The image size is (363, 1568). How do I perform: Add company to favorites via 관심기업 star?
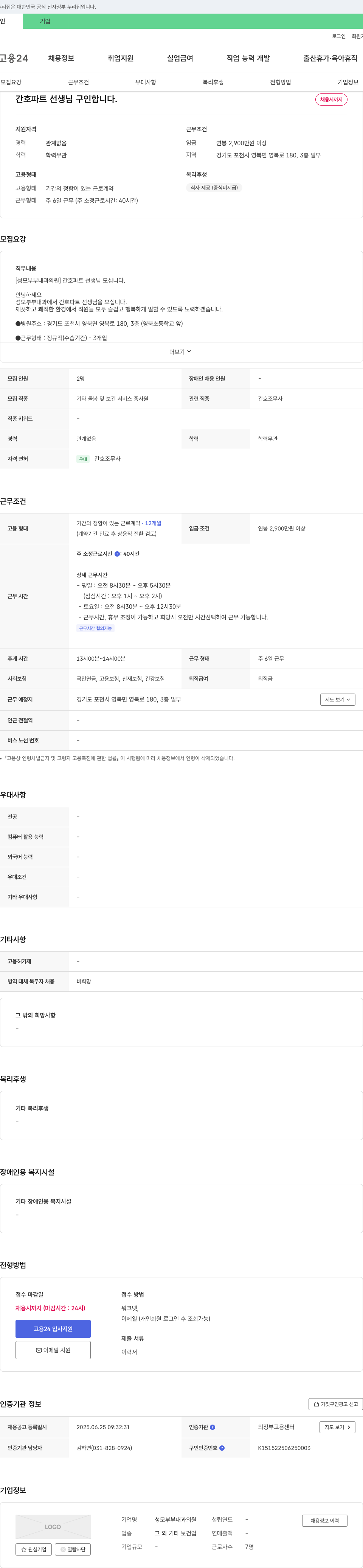pos(33,1549)
